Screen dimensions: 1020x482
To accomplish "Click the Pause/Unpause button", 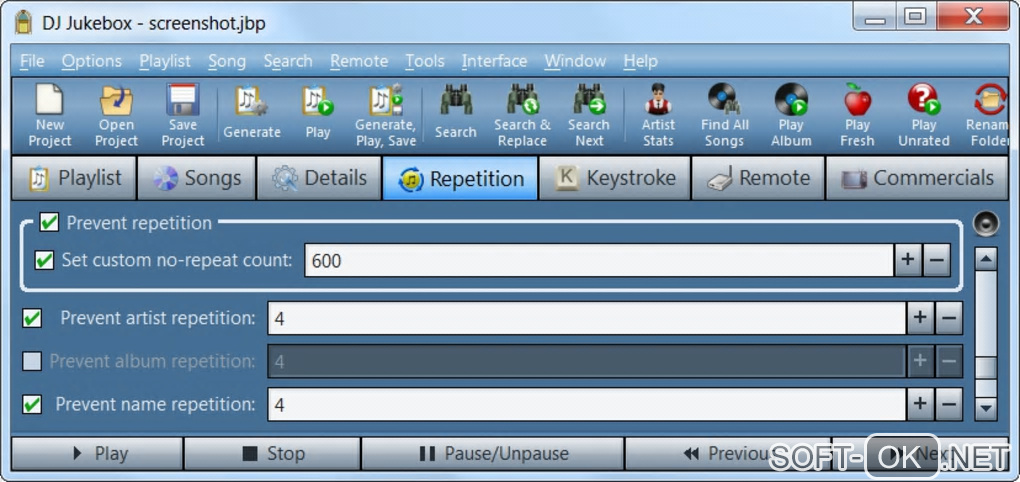I will [x=492, y=453].
